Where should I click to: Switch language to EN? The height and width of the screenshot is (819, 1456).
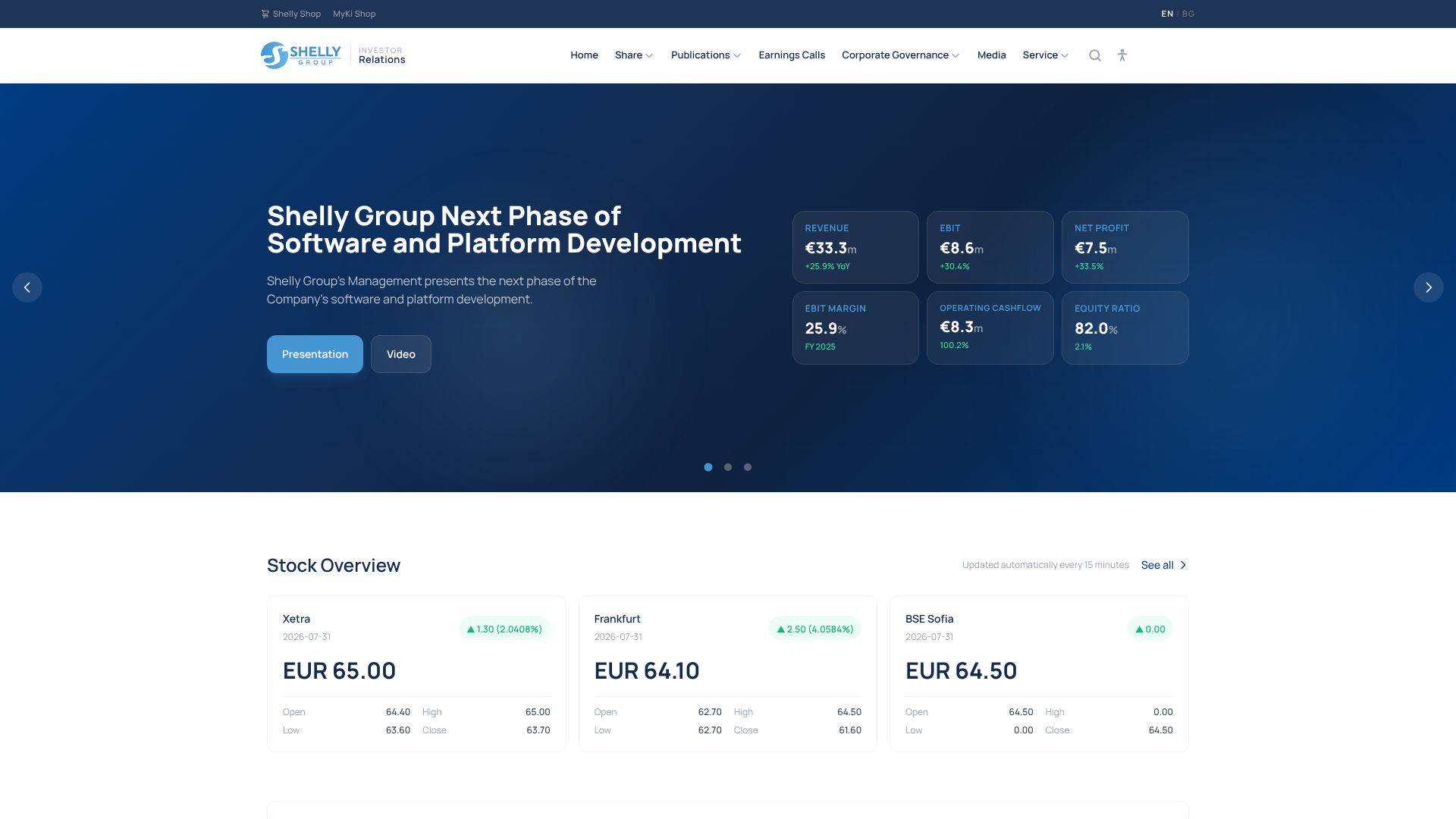click(x=1167, y=14)
